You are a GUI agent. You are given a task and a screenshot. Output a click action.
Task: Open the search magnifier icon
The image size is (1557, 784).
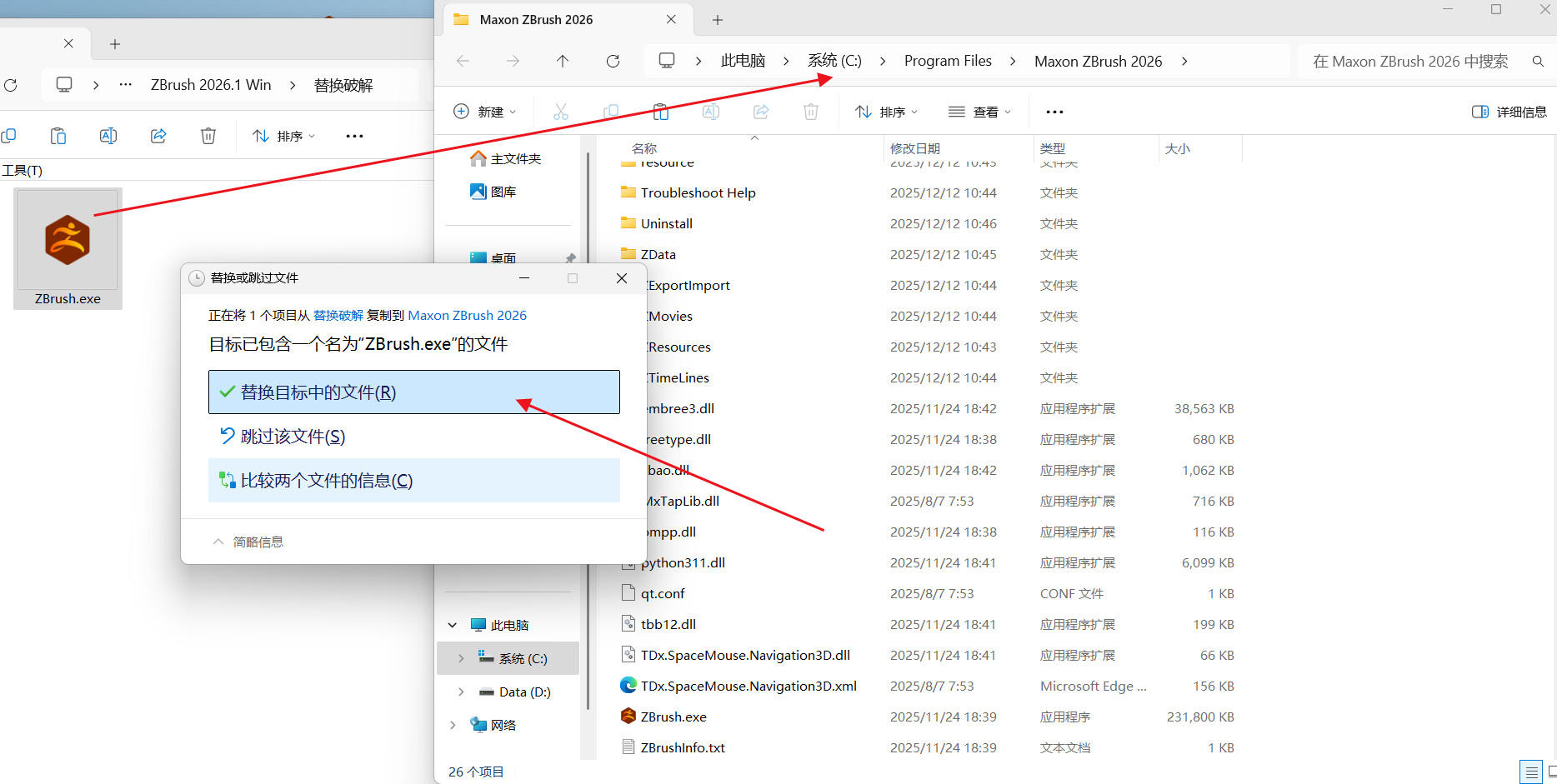point(1538,61)
